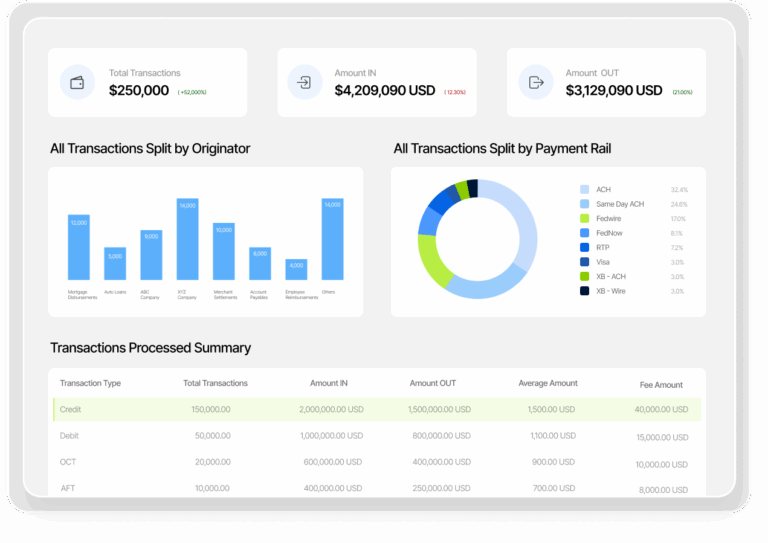Open the Debit transaction row
Viewport: 768px width, 543px height.
click(x=377, y=436)
